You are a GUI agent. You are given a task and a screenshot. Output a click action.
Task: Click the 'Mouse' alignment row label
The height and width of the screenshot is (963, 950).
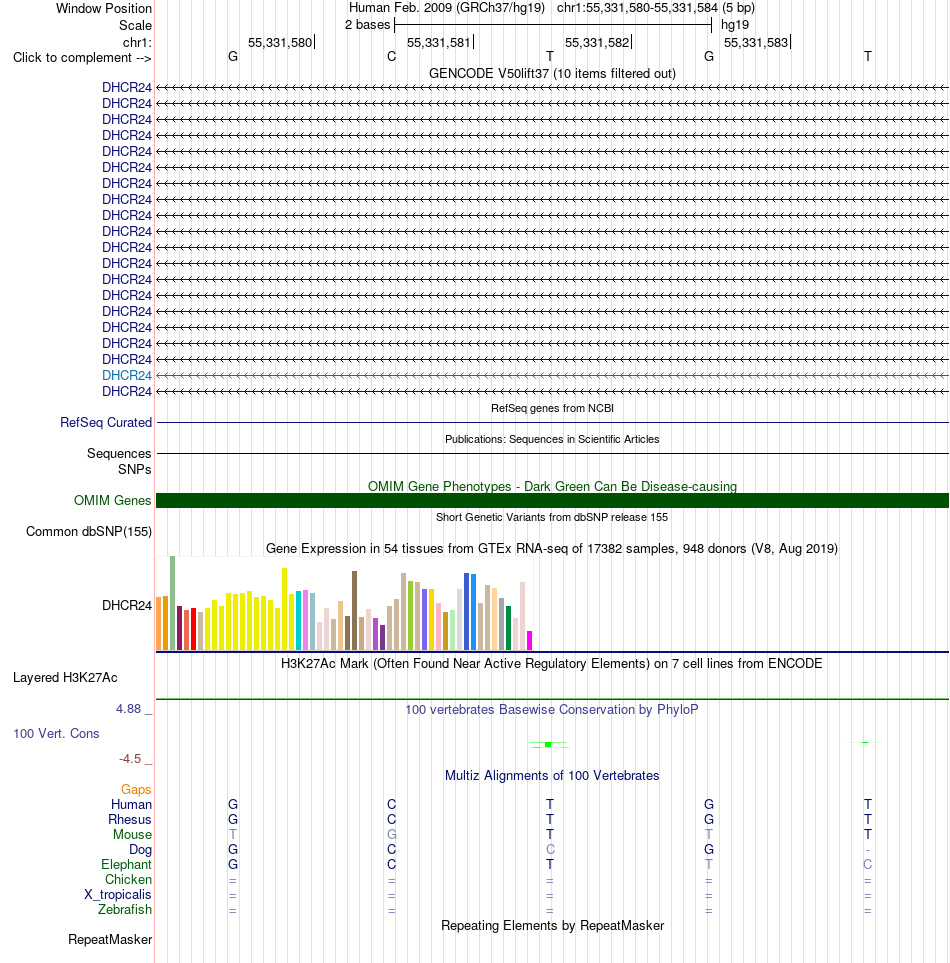pyautogui.click(x=132, y=835)
